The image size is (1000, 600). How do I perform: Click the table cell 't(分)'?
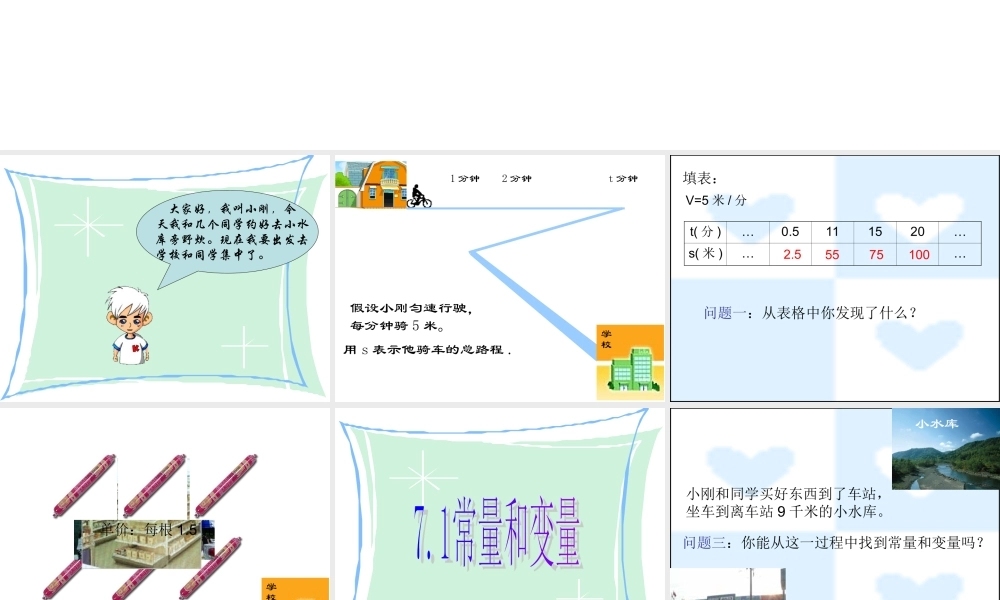tap(705, 232)
